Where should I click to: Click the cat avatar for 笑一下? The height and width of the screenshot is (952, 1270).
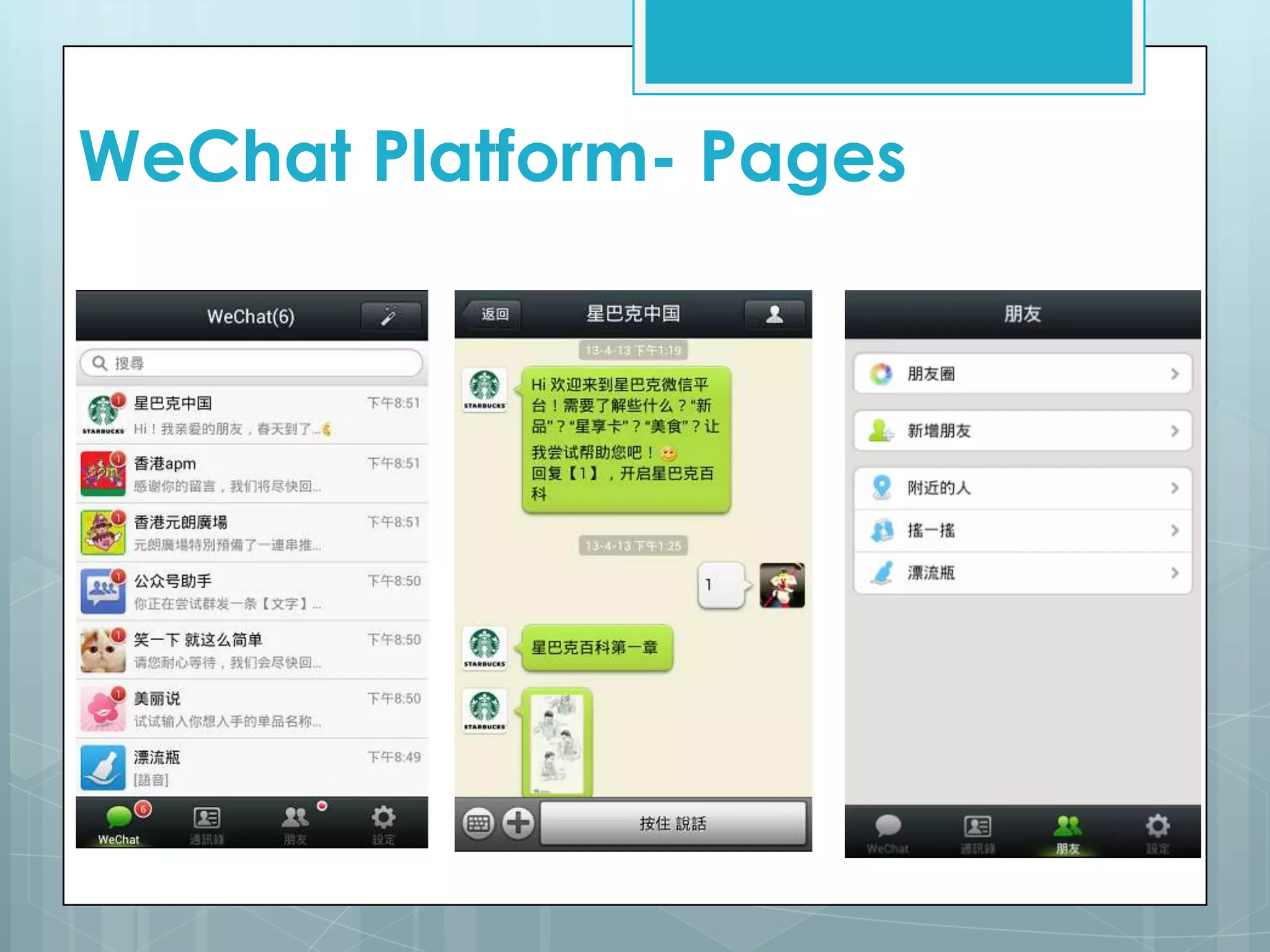coord(103,650)
